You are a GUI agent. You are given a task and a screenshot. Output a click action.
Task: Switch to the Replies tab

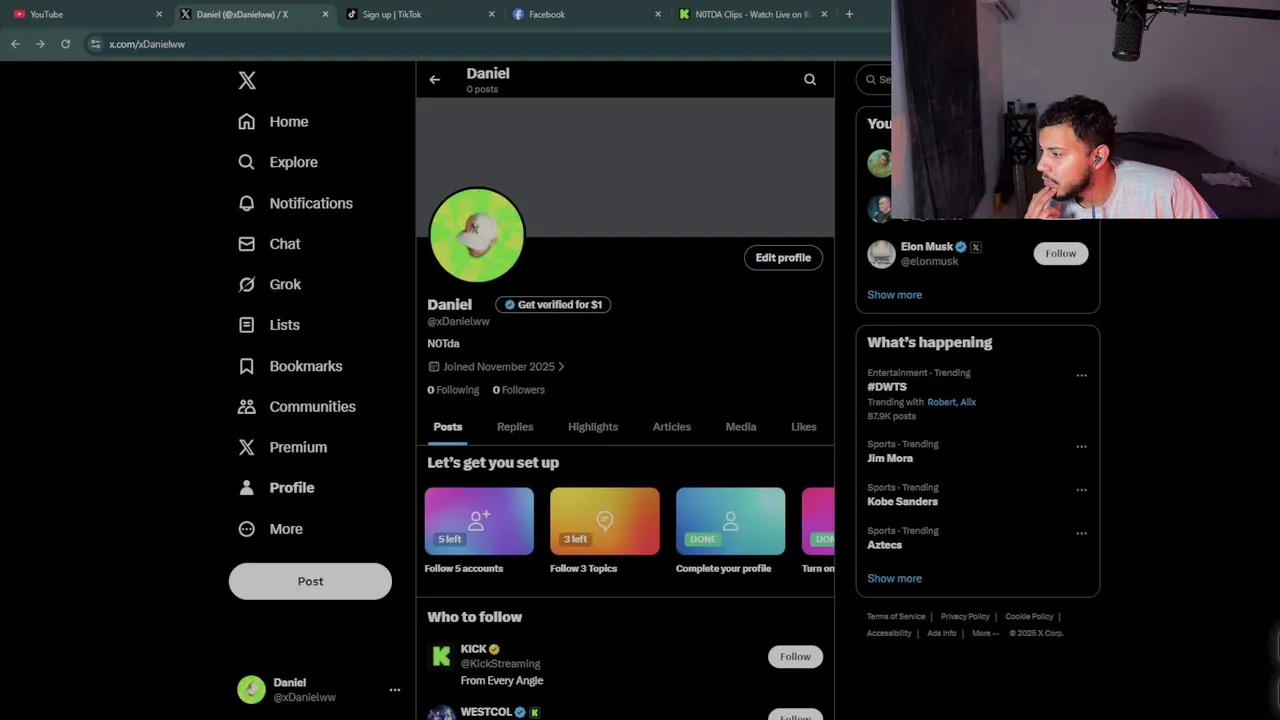pos(515,427)
